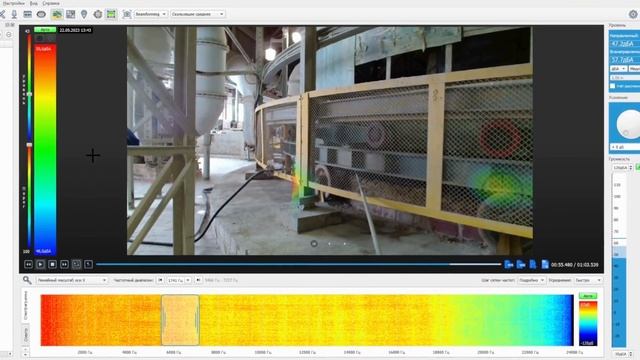This screenshot has width=640, height=360.
Task: Select the highlighted frequency band in spectrogram
Action: (180, 320)
